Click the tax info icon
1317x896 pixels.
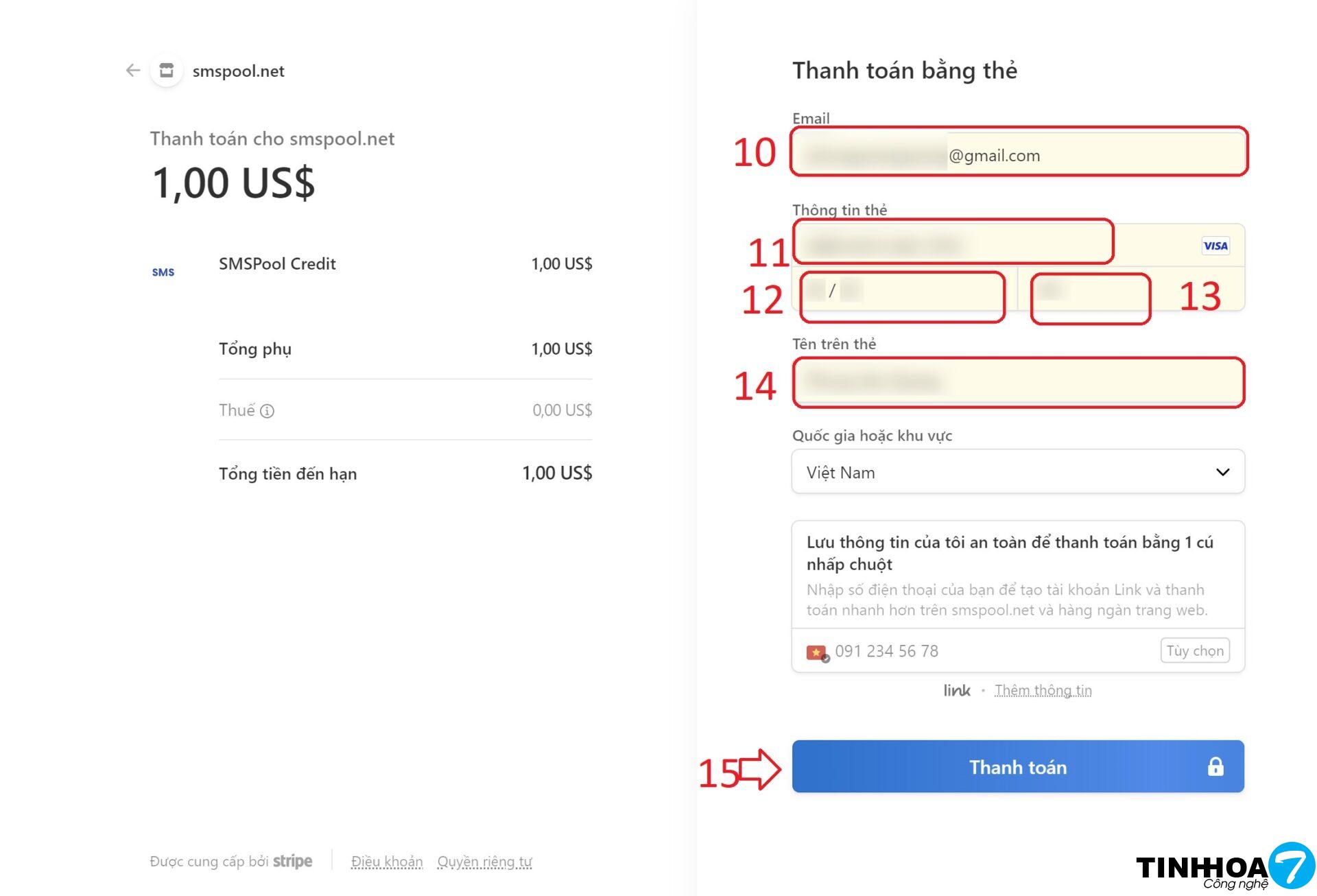[268, 411]
